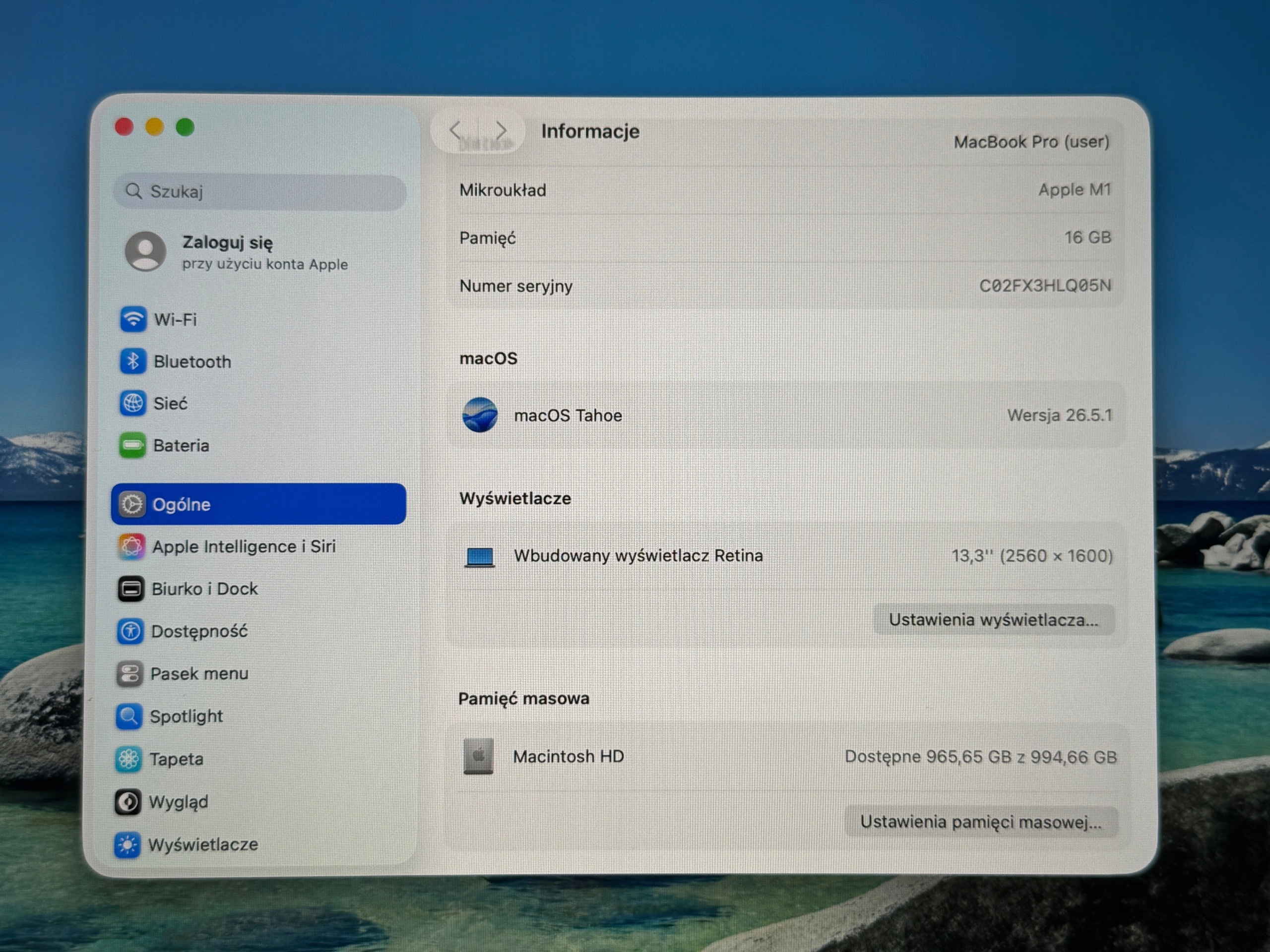Click Dostępne 965,65 GB z 994,66 GB
The width and height of the screenshot is (1270, 952).
981,757
